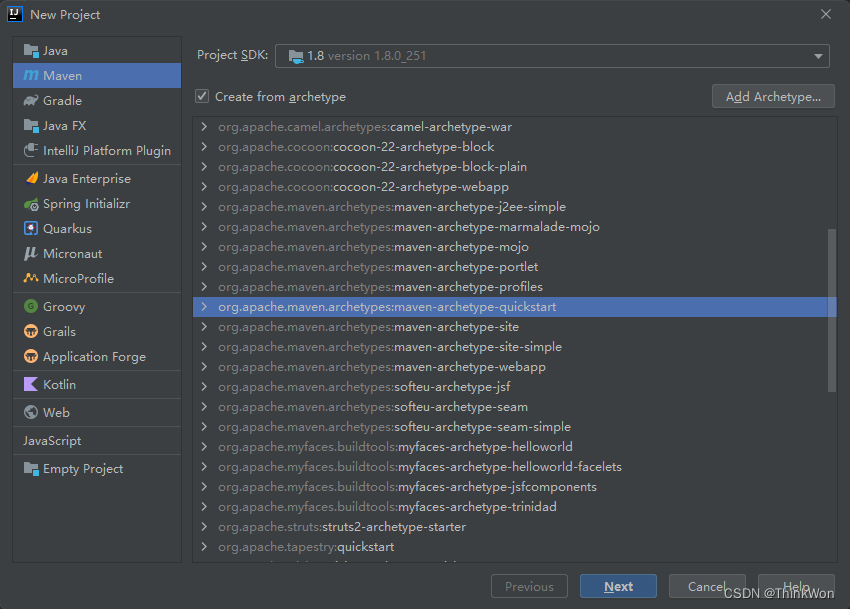Click the IntelliJ Platform Plugin icon
The width and height of the screenshot is (850, 609).
(x=31, y=150)
